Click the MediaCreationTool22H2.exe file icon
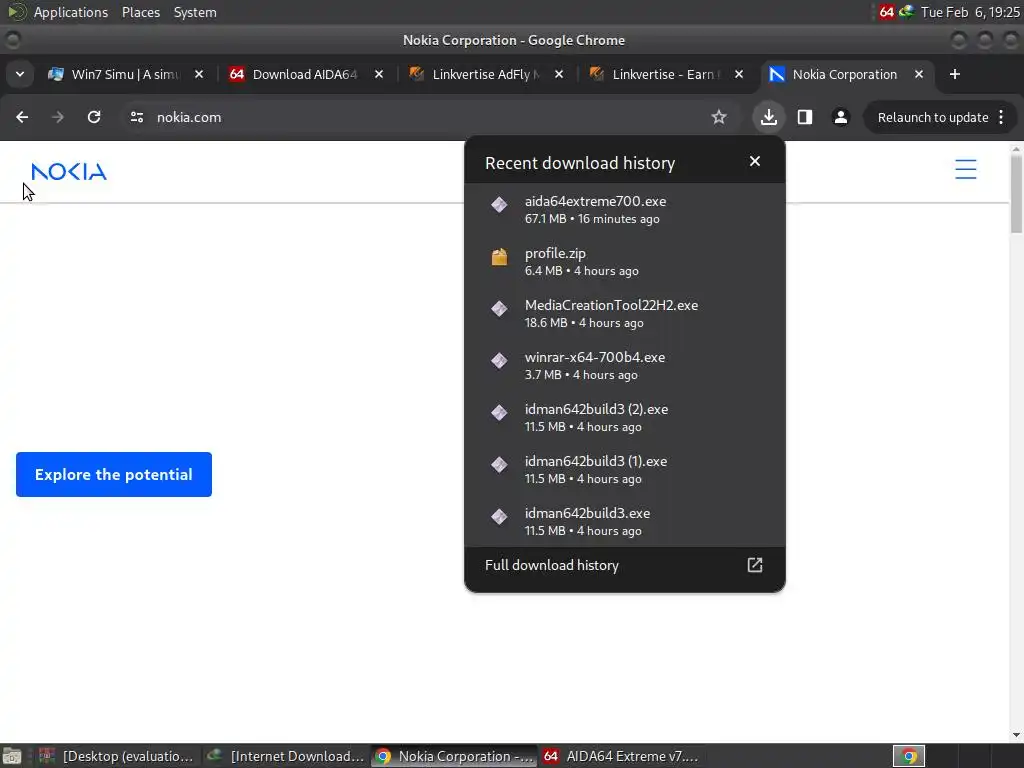1024x768 pixels. 500,308
